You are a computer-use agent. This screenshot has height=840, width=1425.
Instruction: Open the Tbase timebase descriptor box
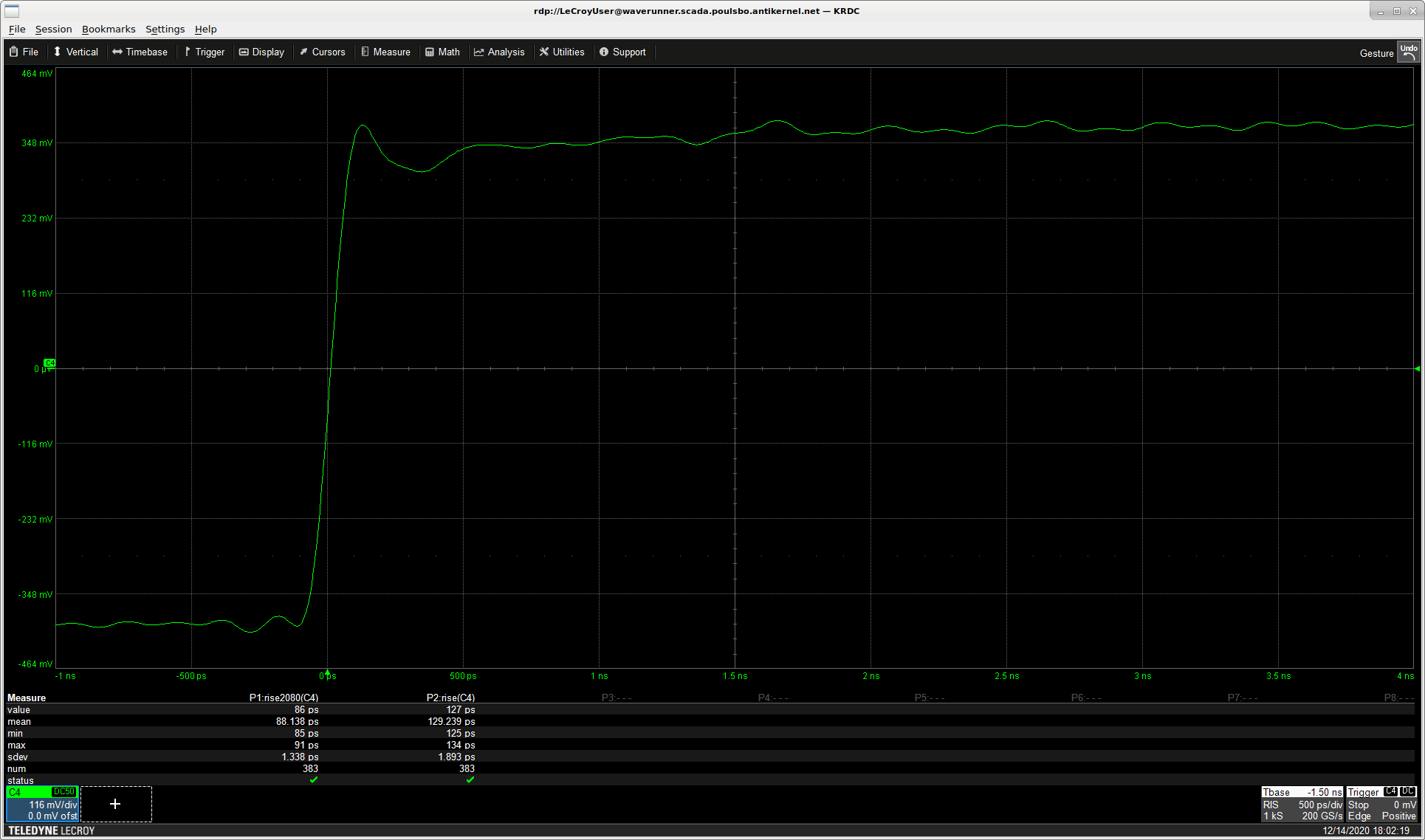pyautogui.click(x=1302, y=804)
